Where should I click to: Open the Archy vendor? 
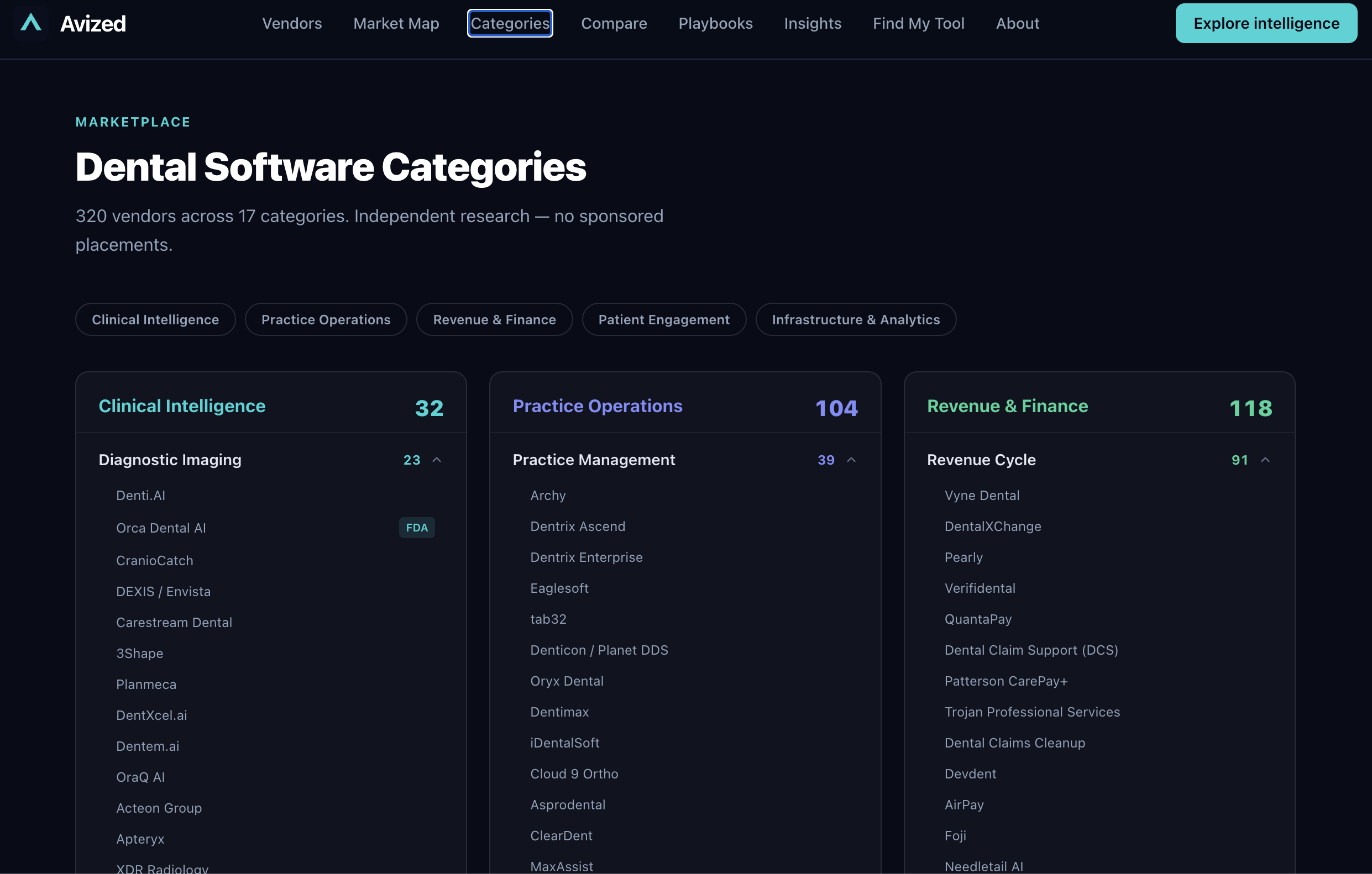[x=548, y=496]
